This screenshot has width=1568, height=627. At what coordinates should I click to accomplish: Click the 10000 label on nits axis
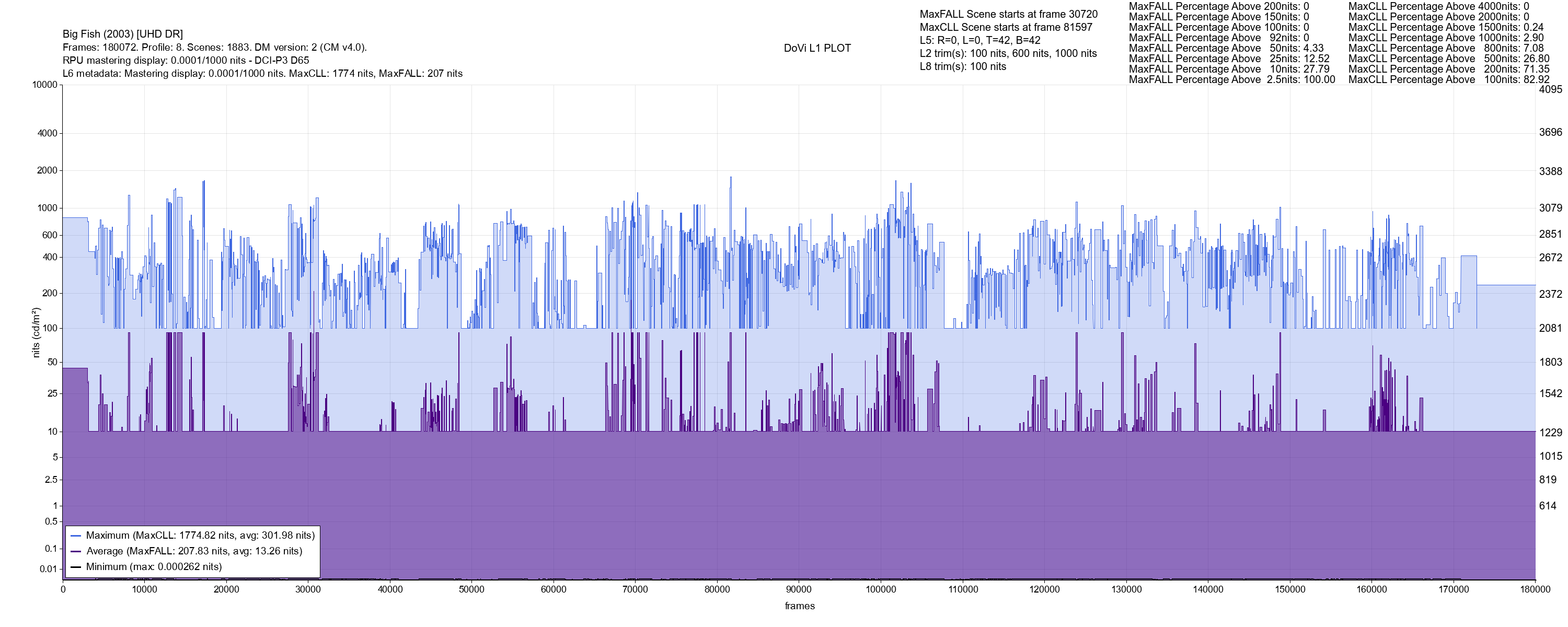tap(44, 85)
